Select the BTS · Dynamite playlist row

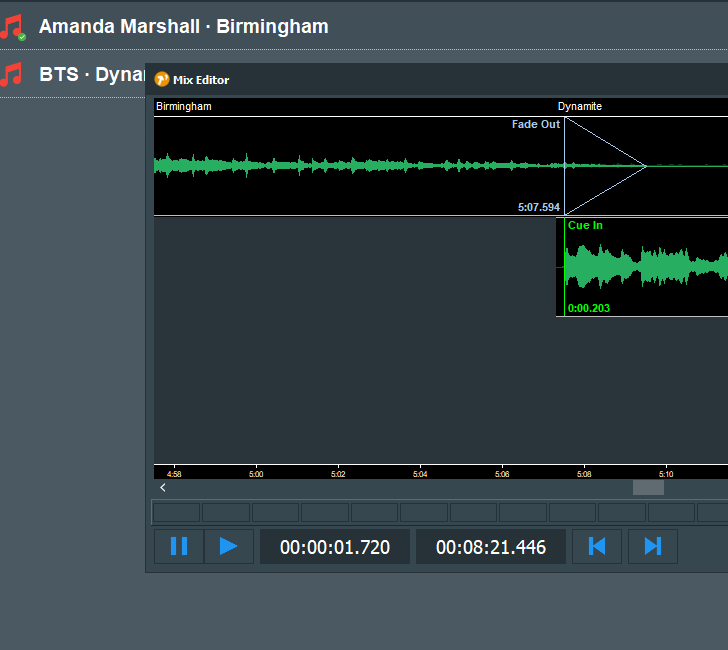(72, 74)
